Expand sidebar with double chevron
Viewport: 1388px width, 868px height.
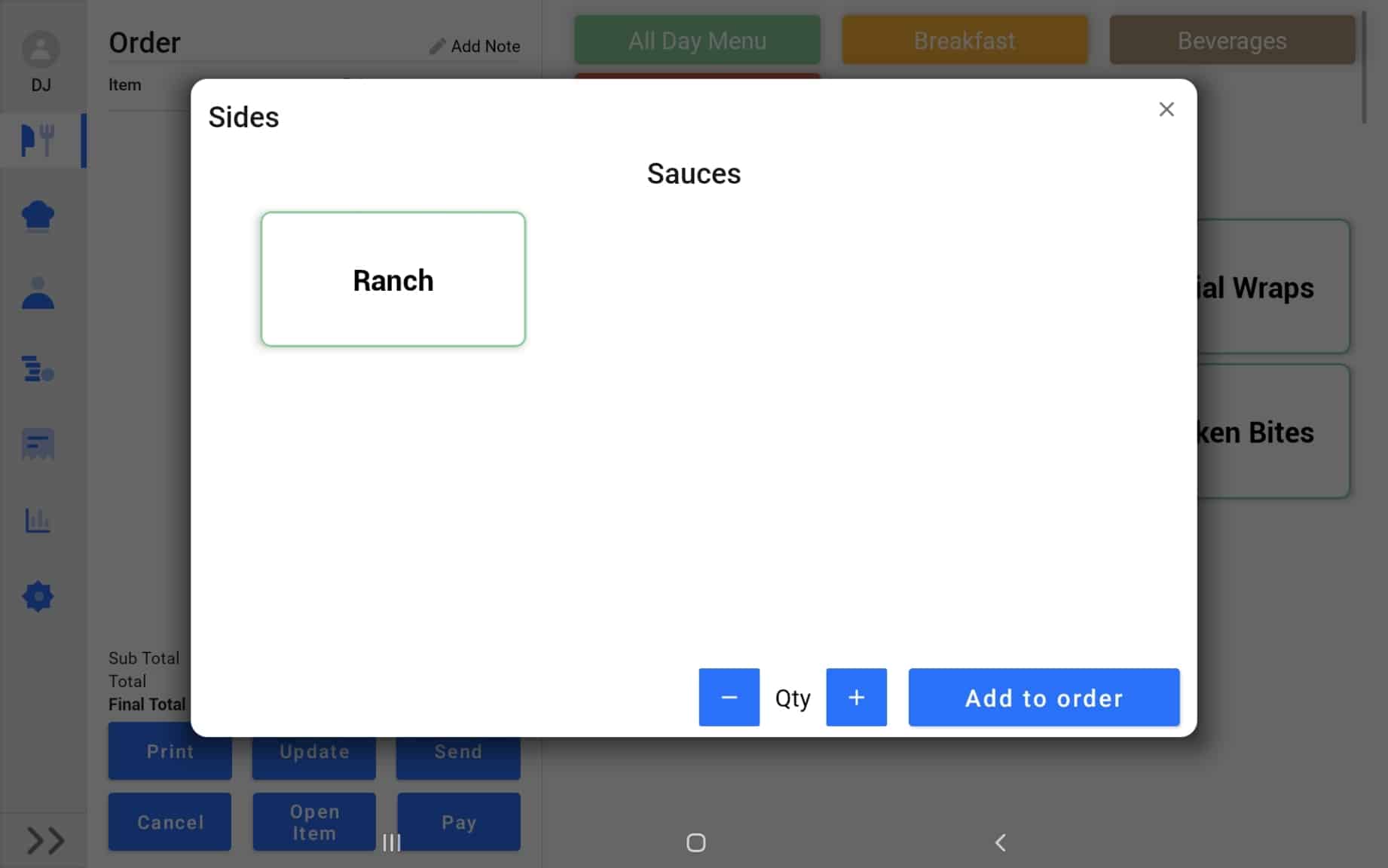click(45, 840)
